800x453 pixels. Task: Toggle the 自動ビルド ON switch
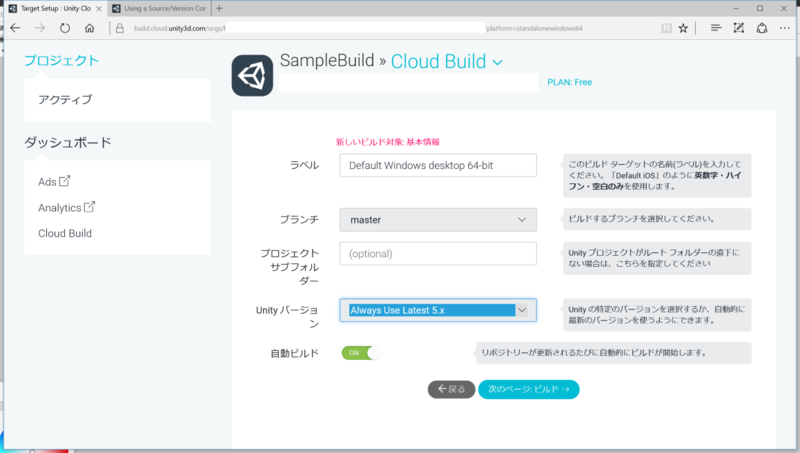360,353
